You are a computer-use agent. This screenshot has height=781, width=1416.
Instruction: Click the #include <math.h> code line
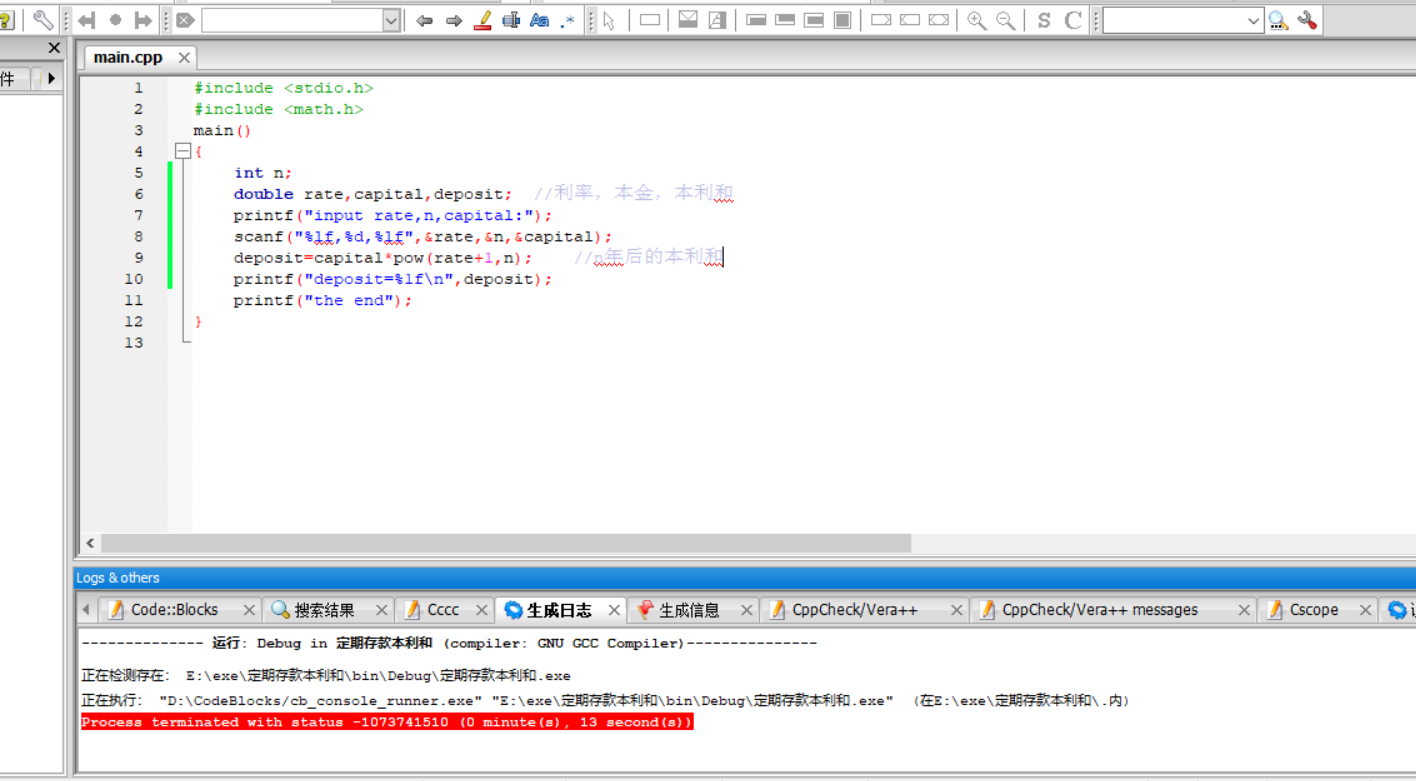278,109
